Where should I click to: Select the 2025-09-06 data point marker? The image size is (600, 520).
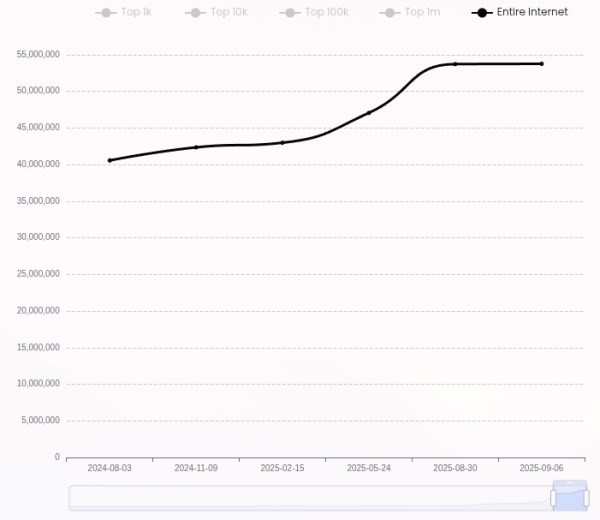coord(541,64)
